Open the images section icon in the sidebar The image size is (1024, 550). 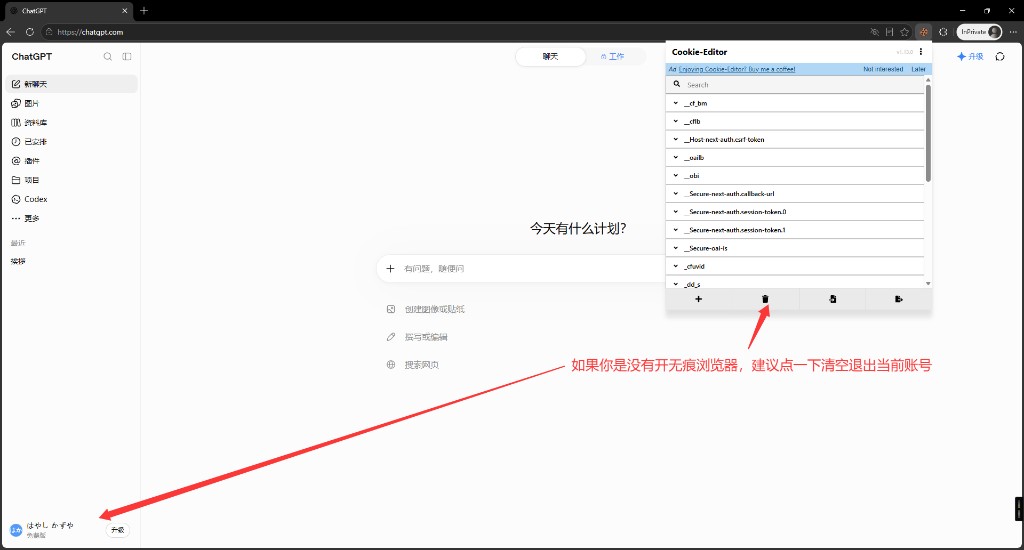pyautogui.click(x=16, y=103)
